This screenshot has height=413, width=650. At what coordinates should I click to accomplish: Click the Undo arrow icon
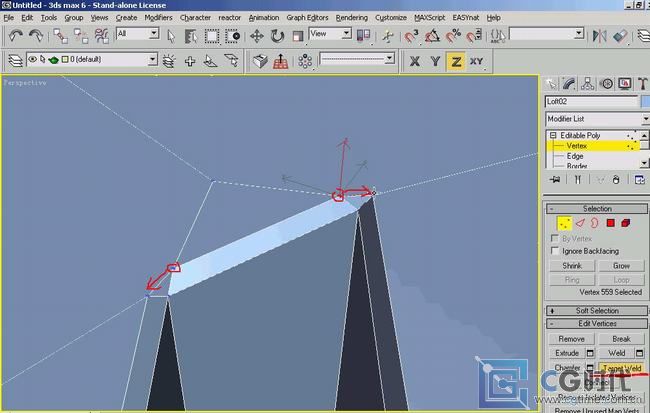tap(15, 36)
